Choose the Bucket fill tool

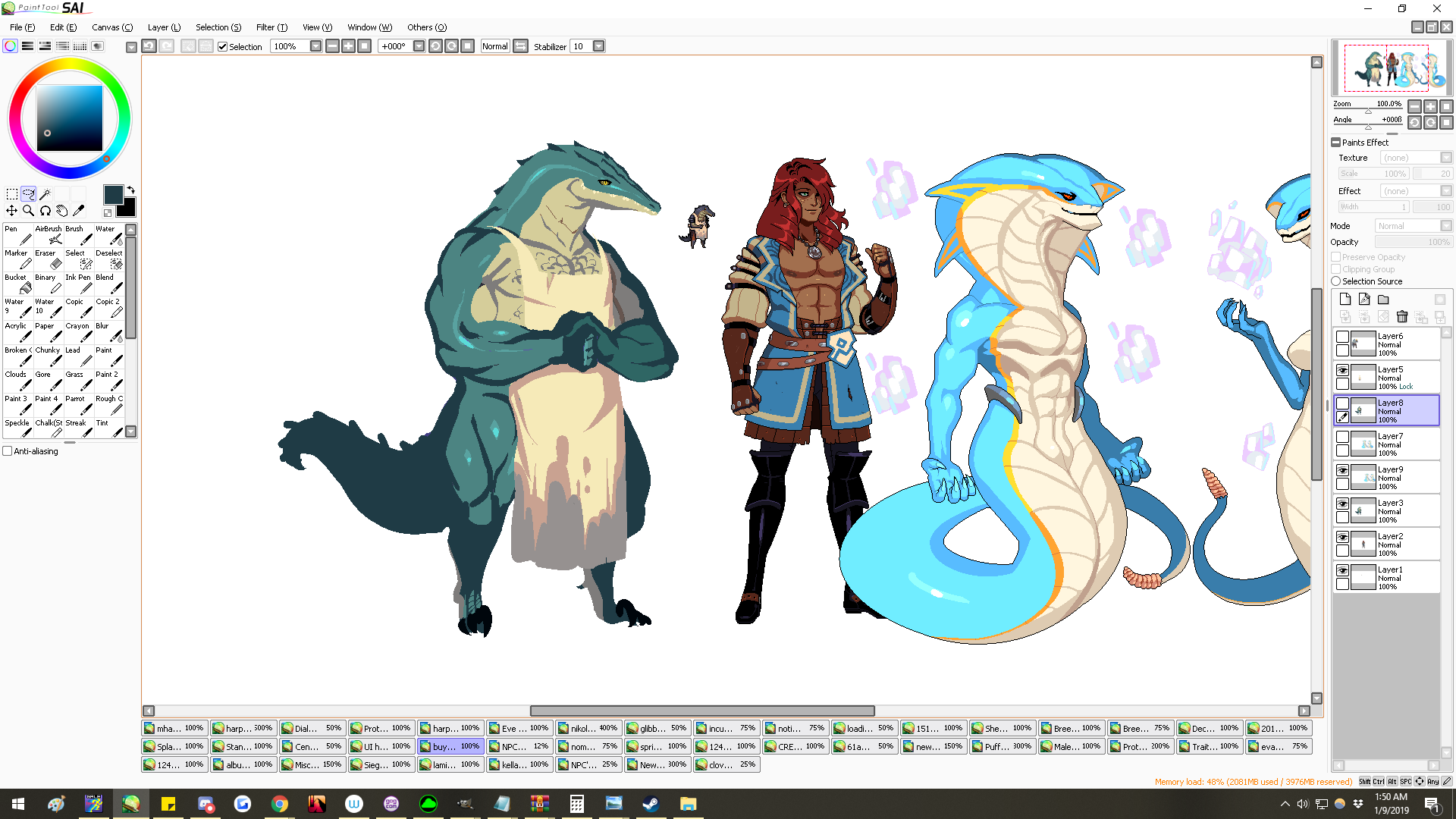tap(18, 284)
